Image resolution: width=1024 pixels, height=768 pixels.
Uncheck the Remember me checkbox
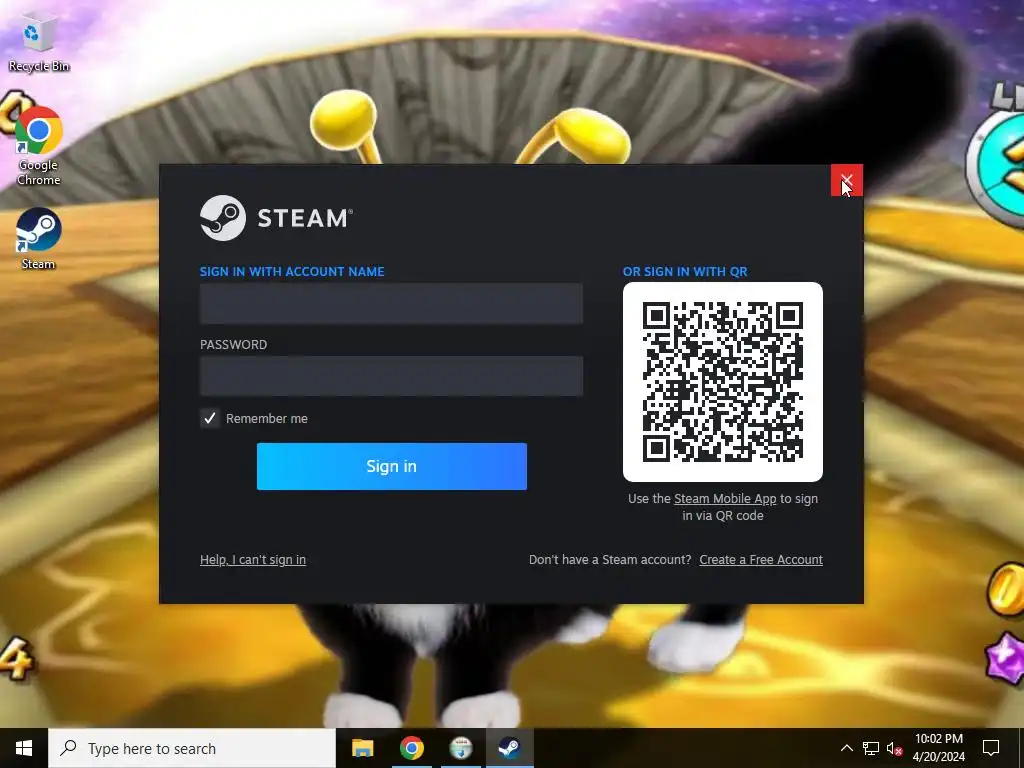pos(210,419)
